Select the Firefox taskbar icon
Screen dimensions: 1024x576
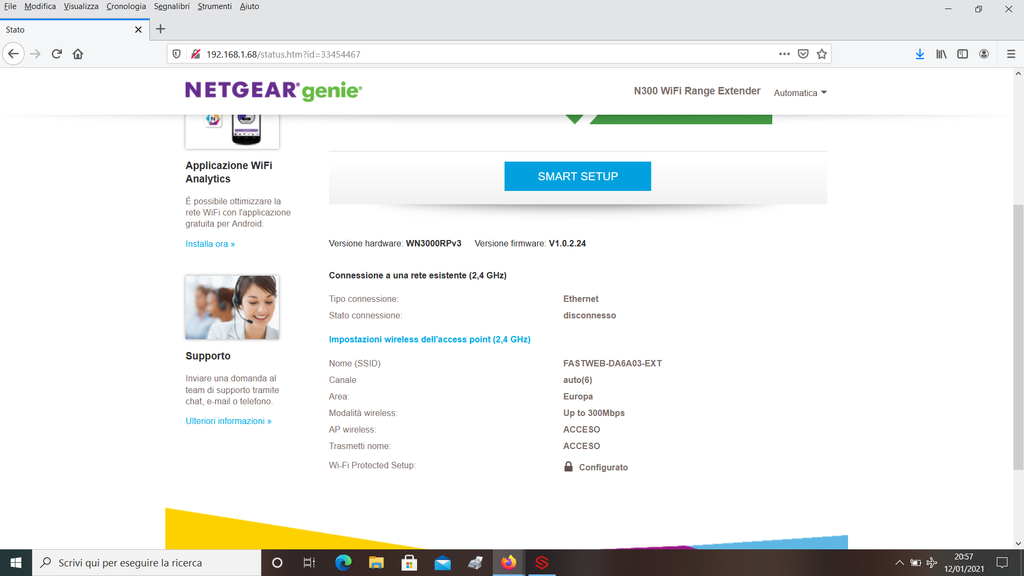point(508,562)
